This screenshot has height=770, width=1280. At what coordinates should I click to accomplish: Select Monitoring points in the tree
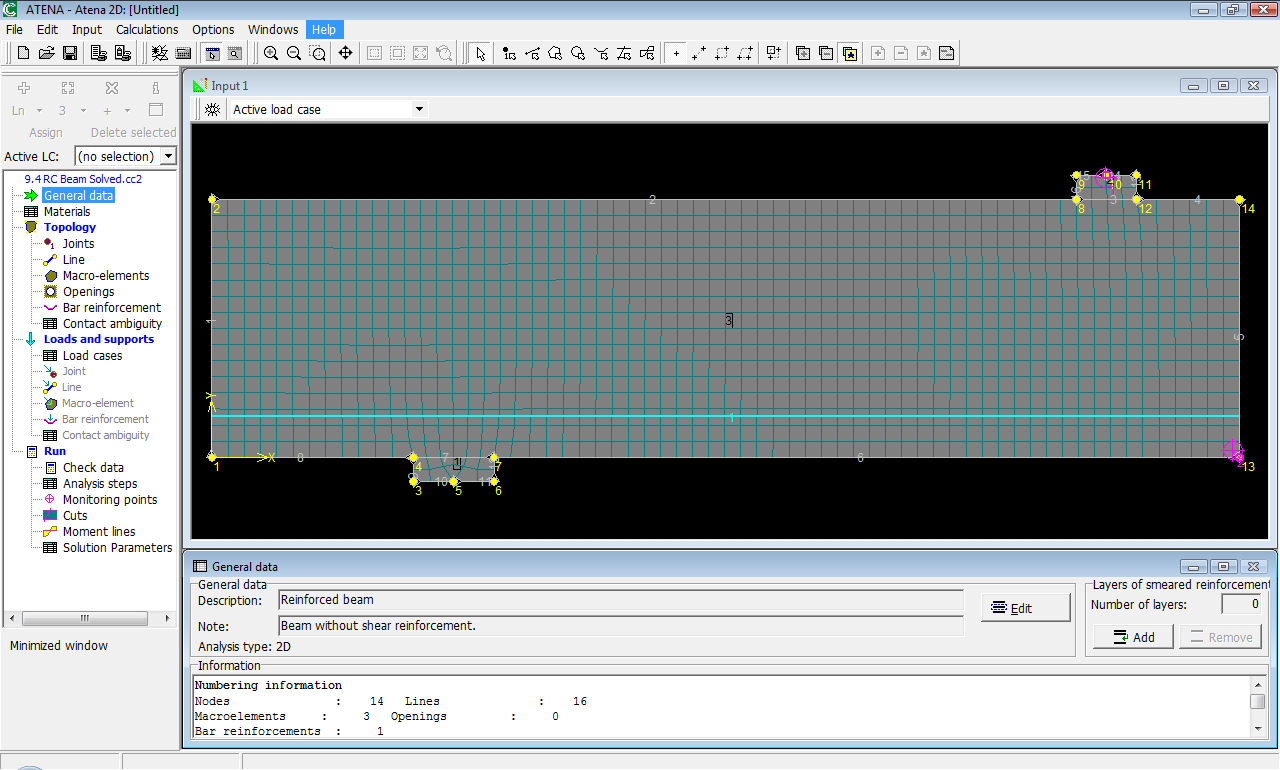click(x=110, y=499)
